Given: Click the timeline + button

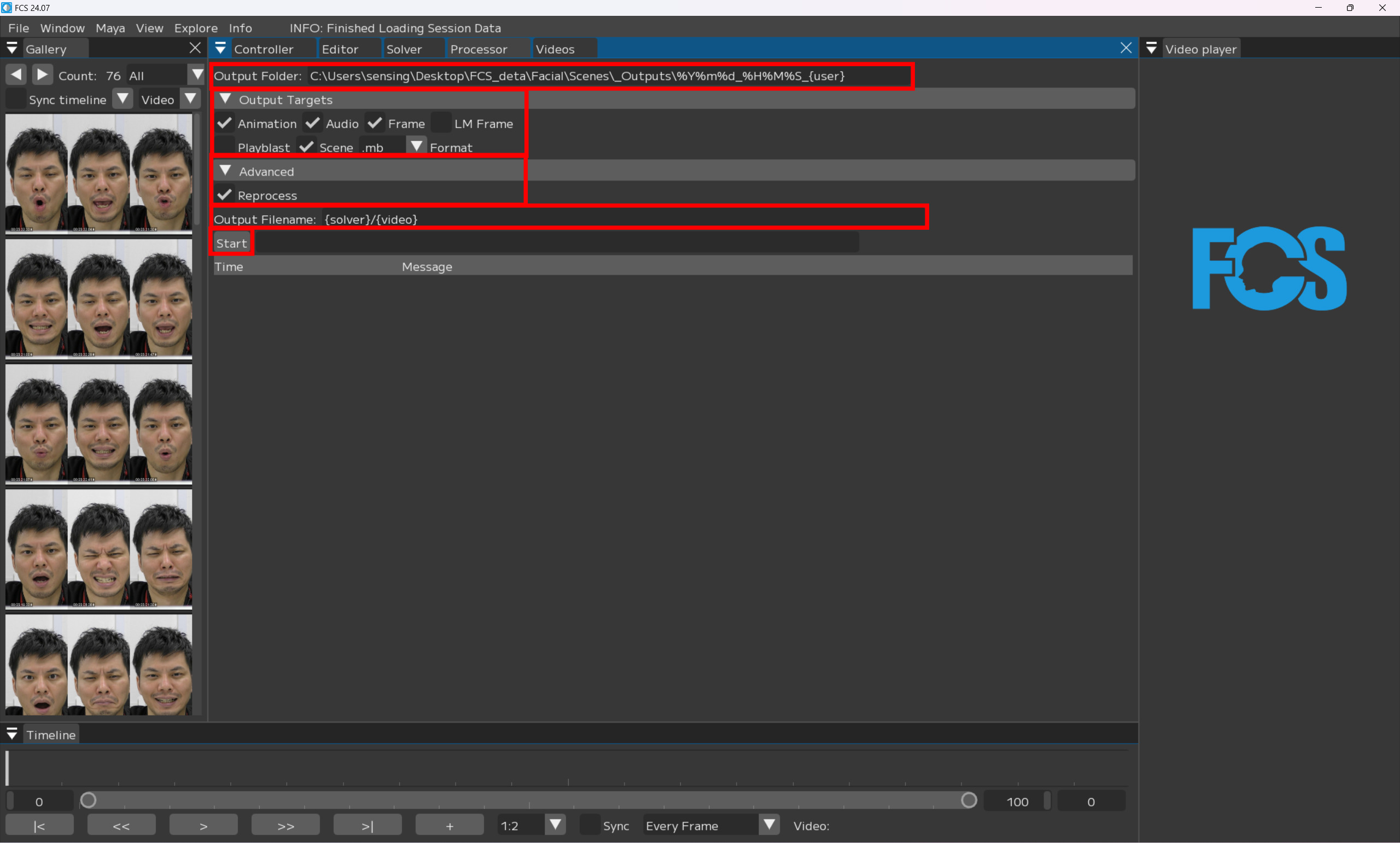Looking at the screenshot, I should 449,825.
